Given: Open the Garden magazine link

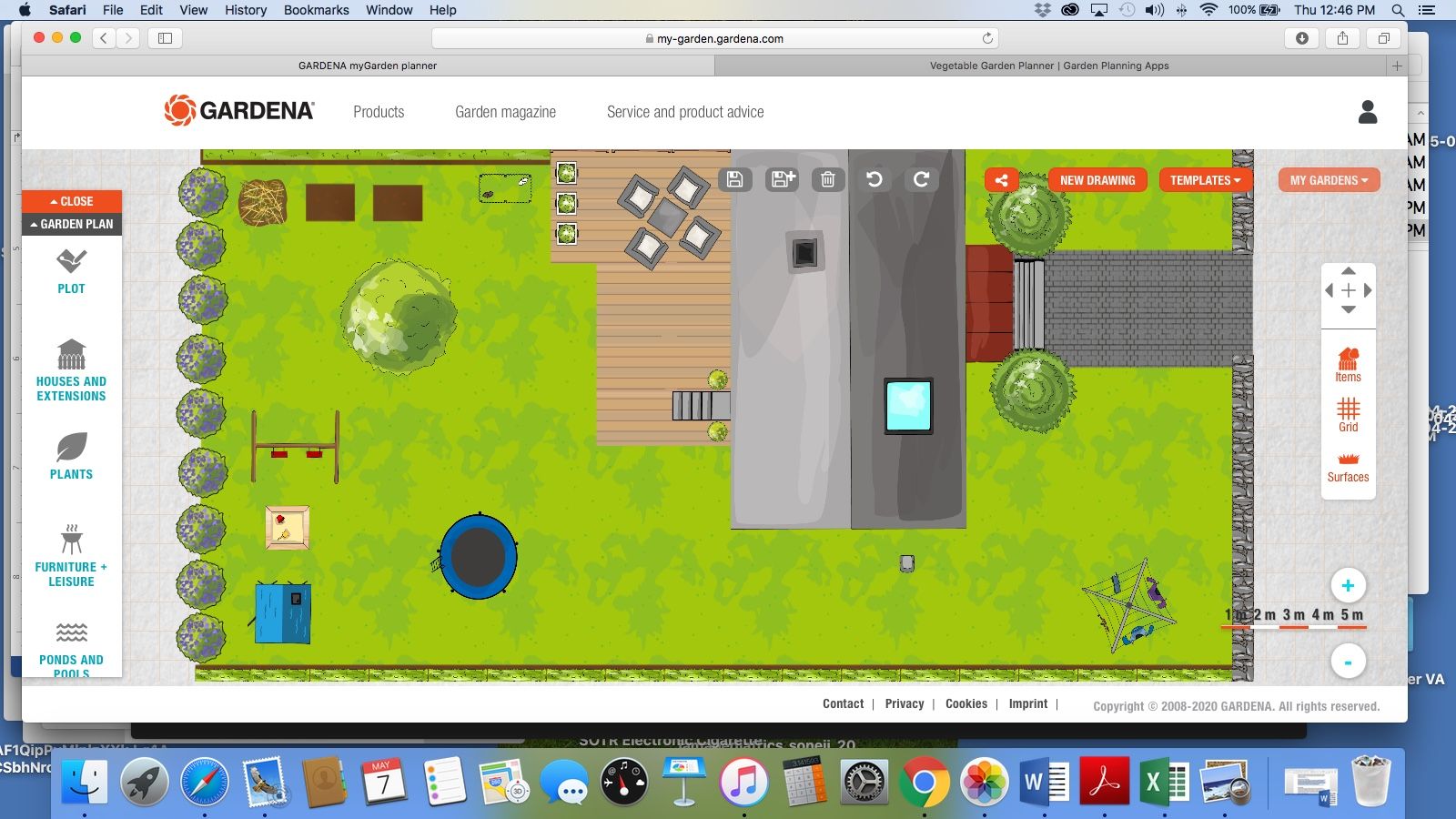Looking at the screenshot, I should pos(505,112).
